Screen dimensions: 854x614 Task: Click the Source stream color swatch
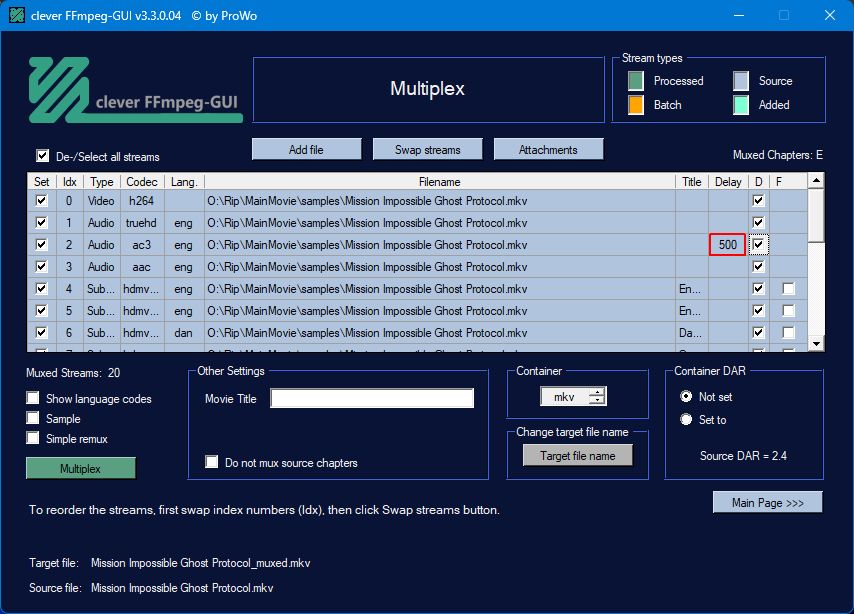coord(741,81)
